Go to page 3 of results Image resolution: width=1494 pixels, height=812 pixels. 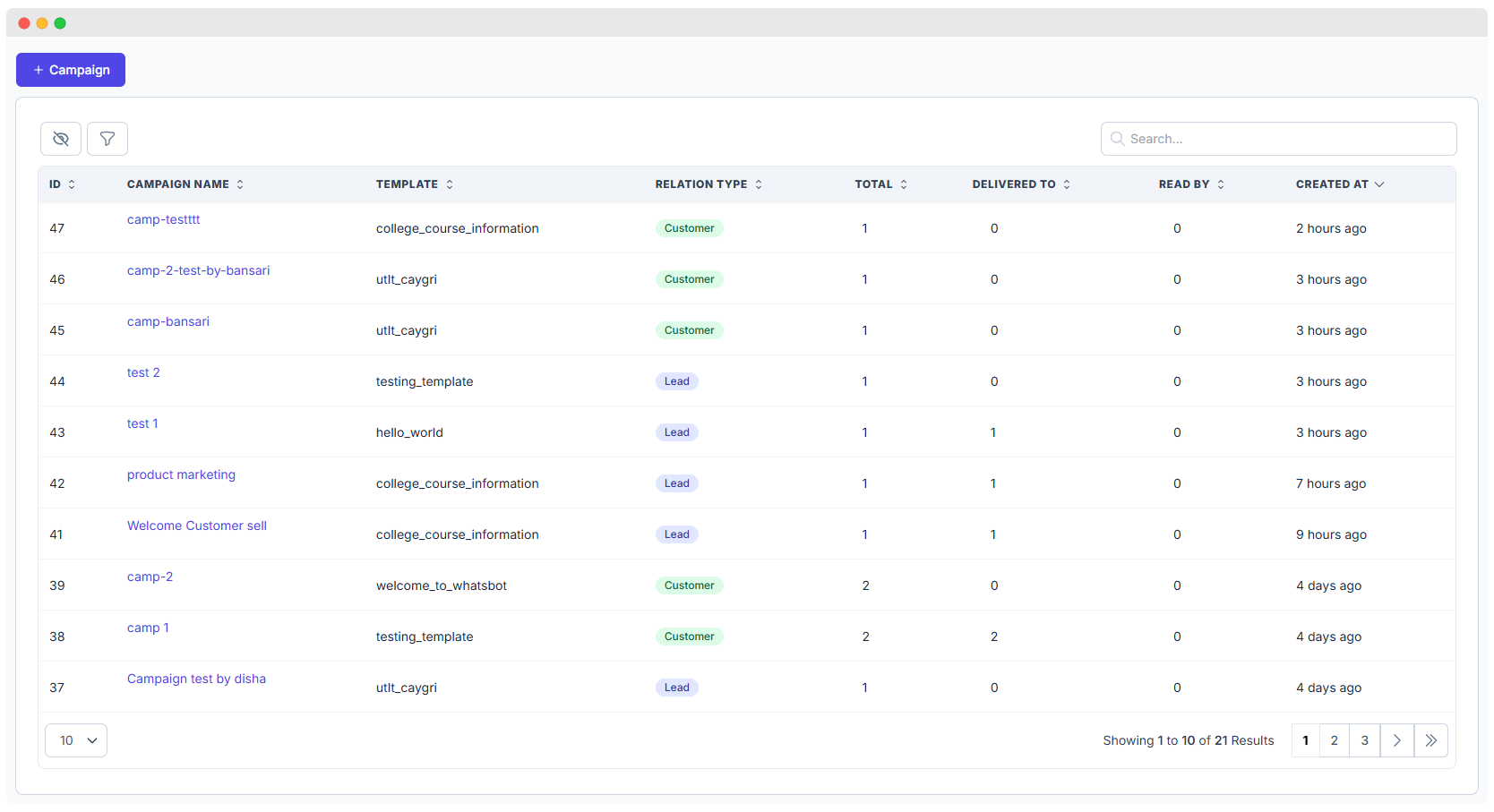pos(1364,740)
